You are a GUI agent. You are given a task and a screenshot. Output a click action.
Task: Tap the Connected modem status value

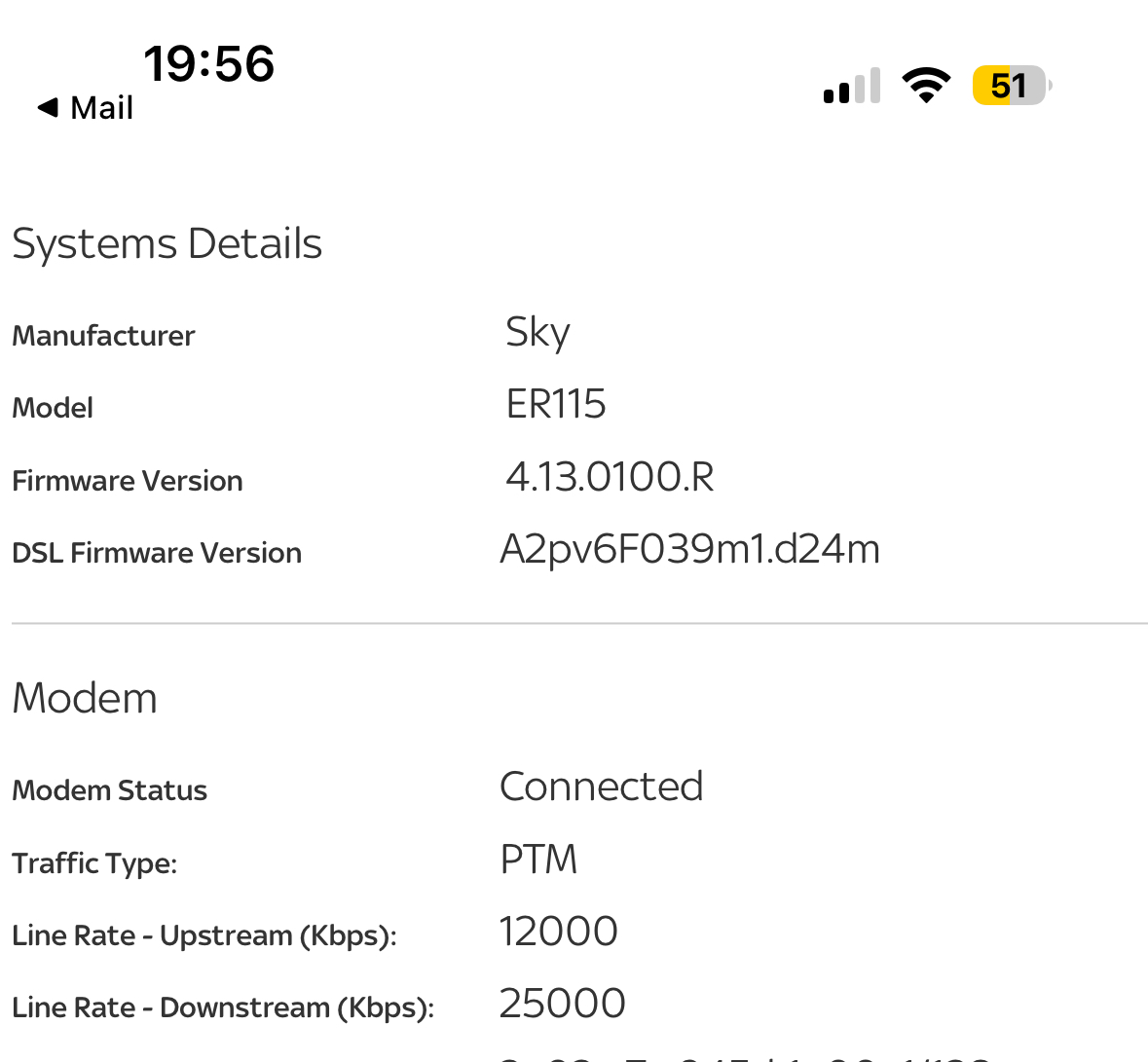pos(601,787)
